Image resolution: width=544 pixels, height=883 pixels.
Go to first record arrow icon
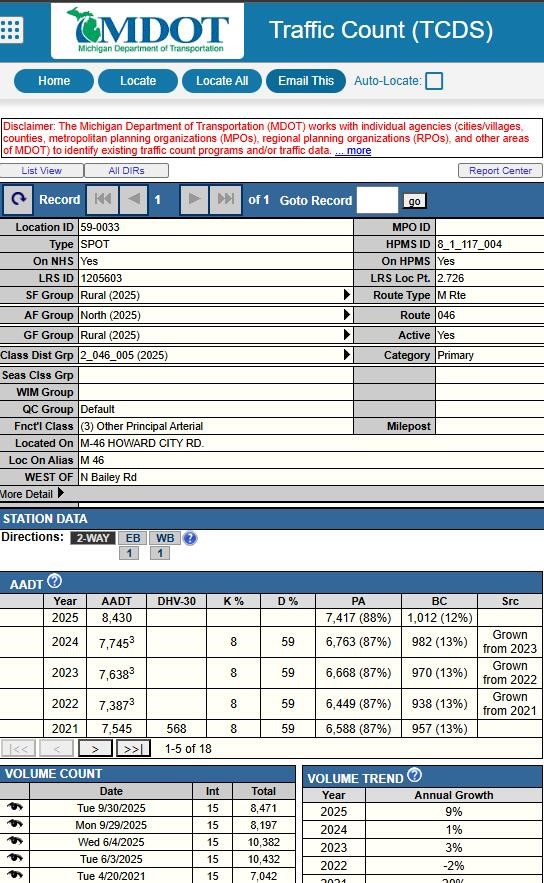point(102,199)
